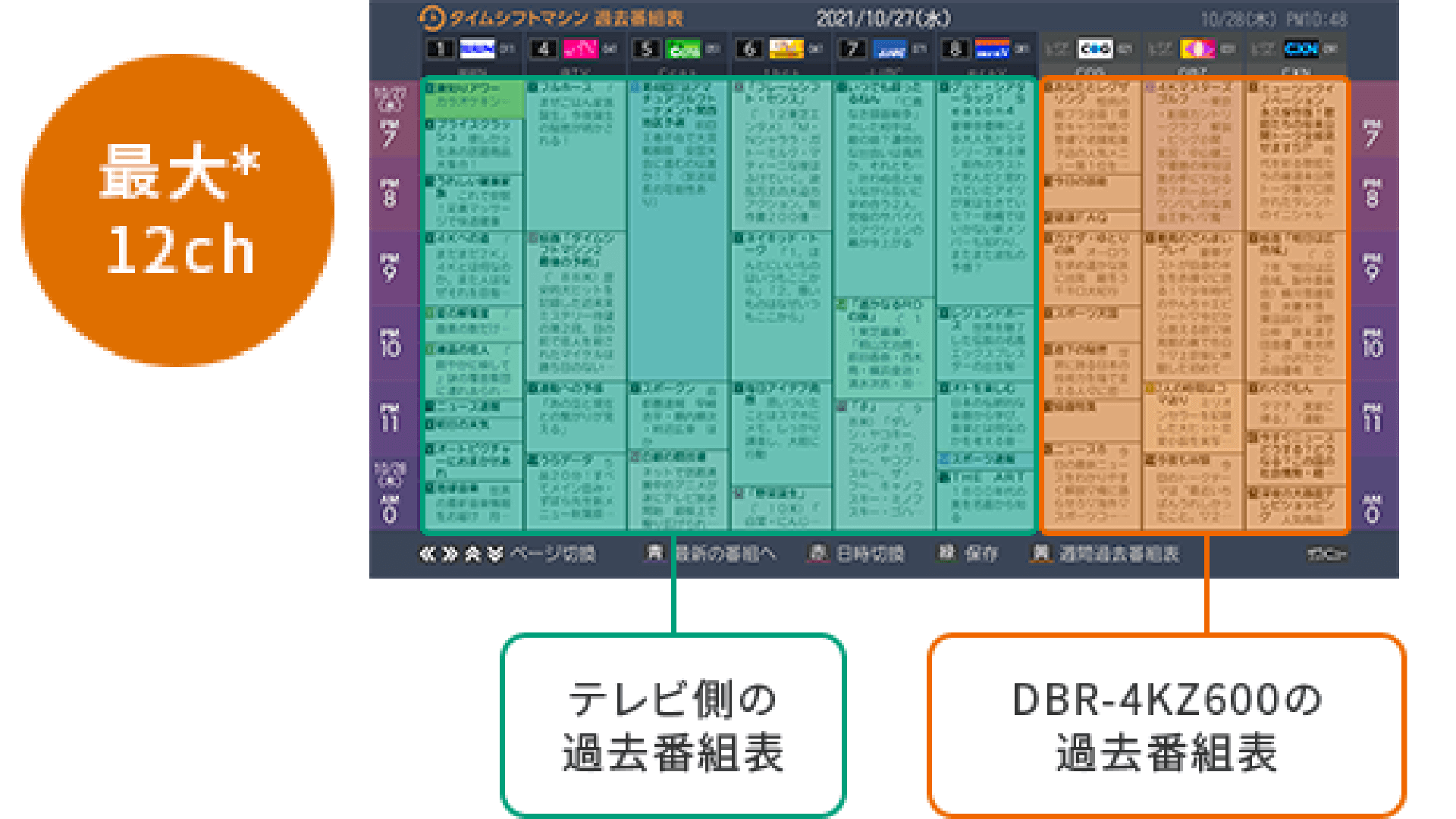This screenshot has width=1456, height=819.
Task: Click the テレビ側の過去番組表 label box
Action: coord(673,725)
